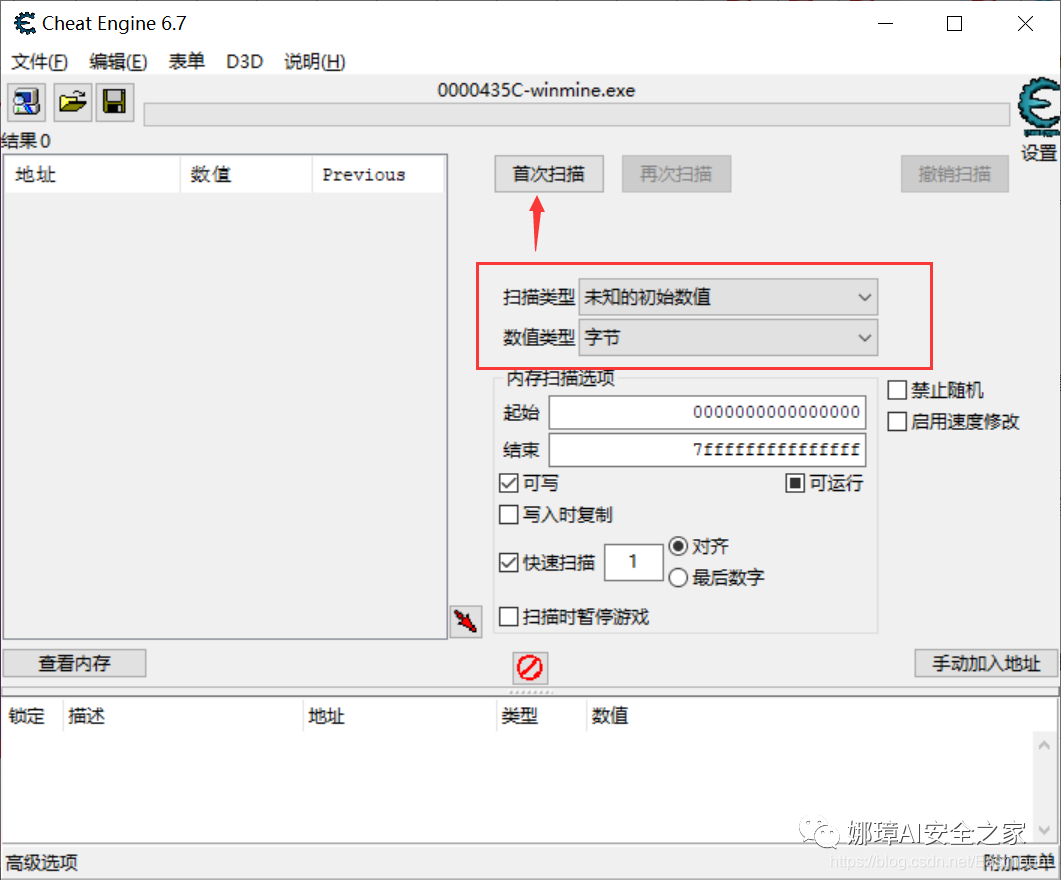Image resolution: width=1061 pixels, height=880 pixels.
Task: Click the 手动加入地址 button
Action: (986, 663)
